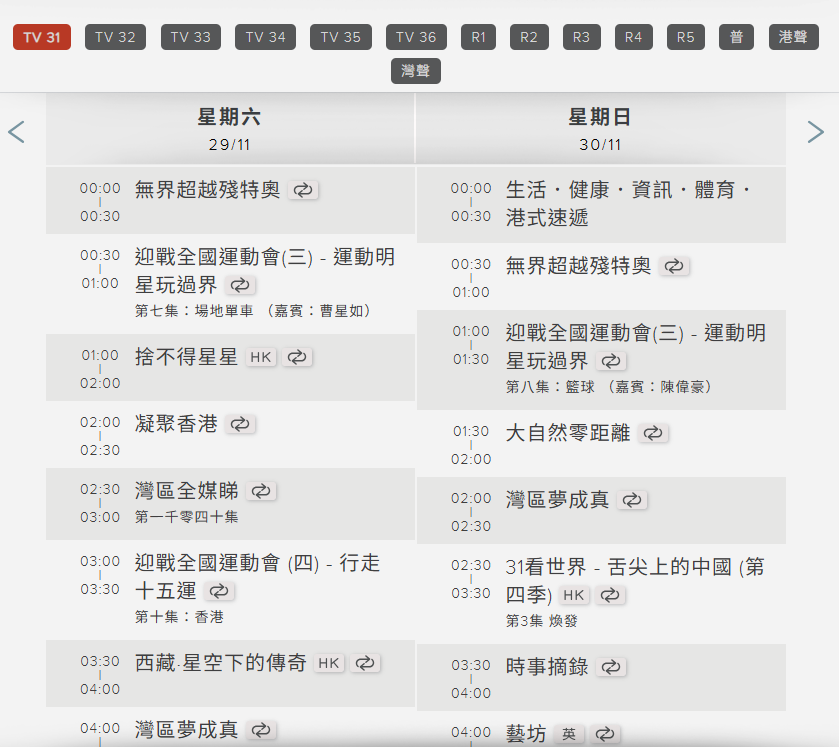Open replay of 灣區全媒睇

tap(262, 490)
